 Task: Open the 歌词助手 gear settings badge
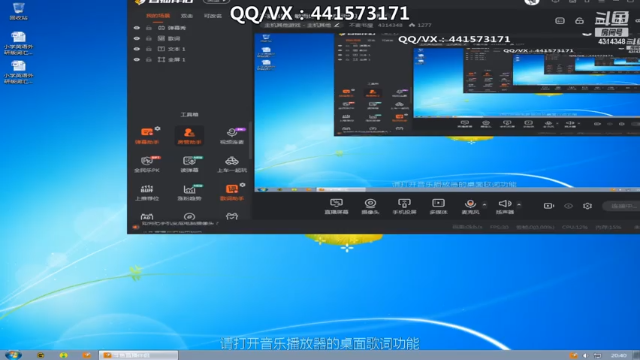click(x=242, y=185)
